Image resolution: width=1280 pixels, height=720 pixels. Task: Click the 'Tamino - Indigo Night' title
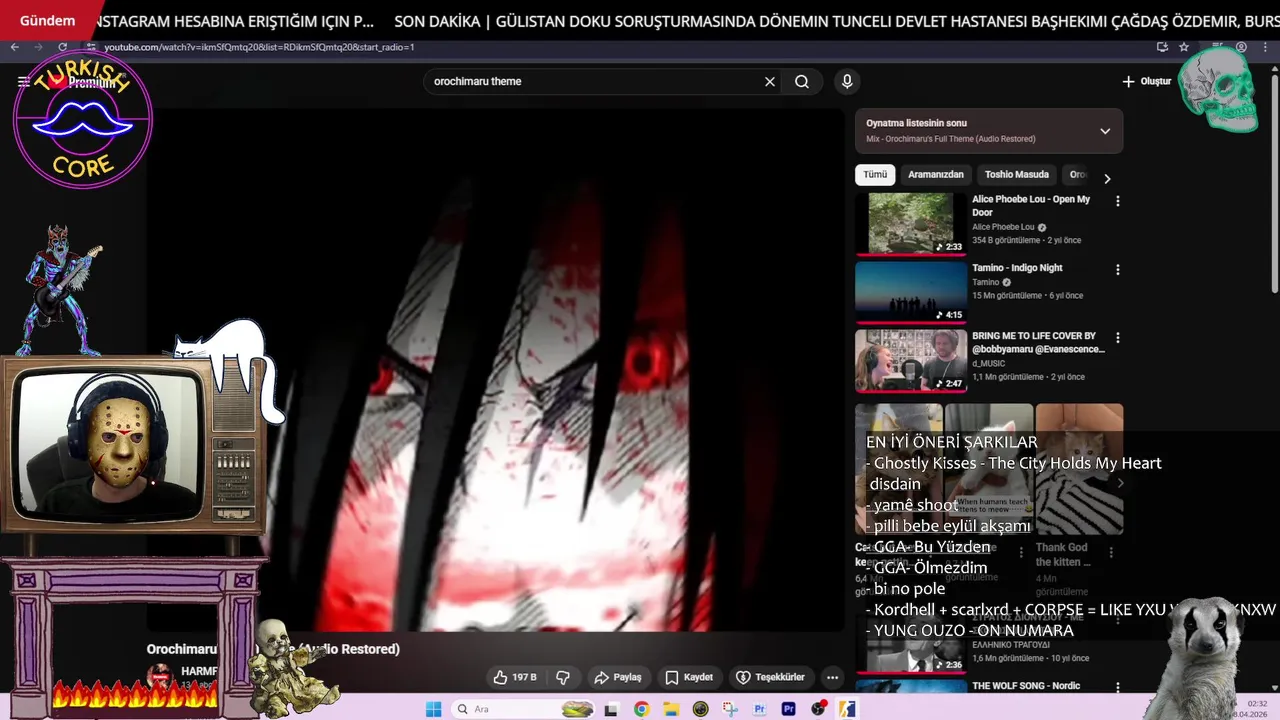[1017, 268]
